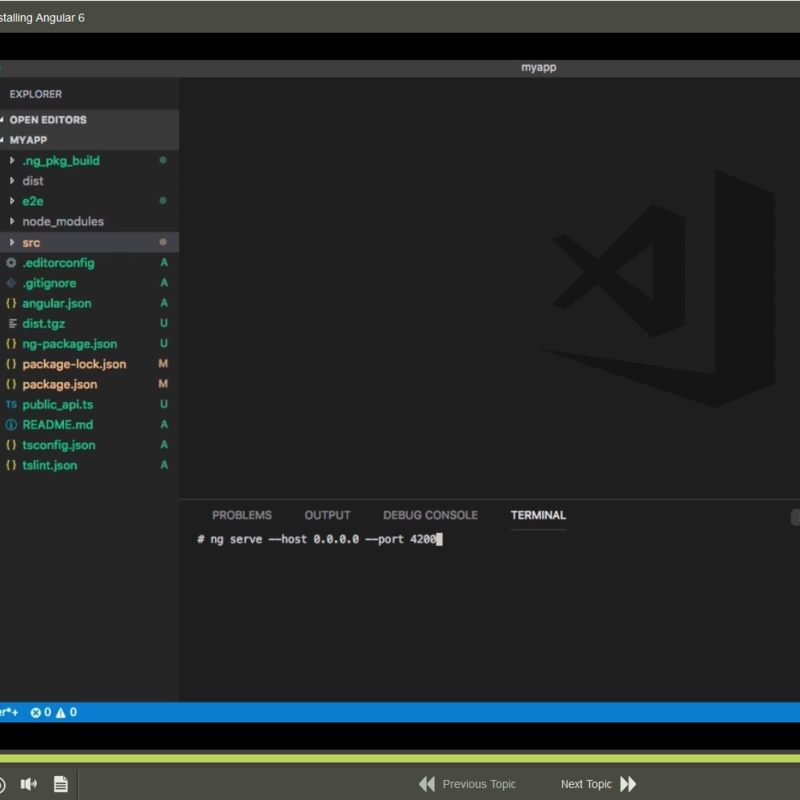Click the braces icon beside tslint.json
Screen dimensions: 800x800
click(x=11, y=465)
